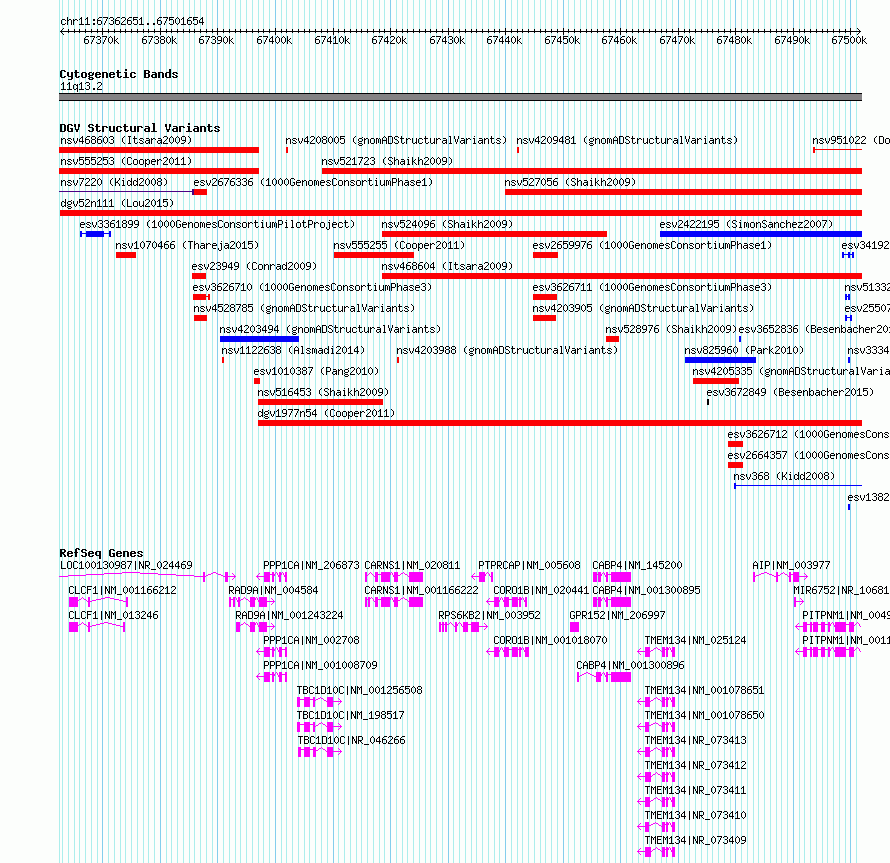Select the nsv1122638 (Alsmadi2014) label
The height and width of the screenshot is (863, 890).
[293, 350]
